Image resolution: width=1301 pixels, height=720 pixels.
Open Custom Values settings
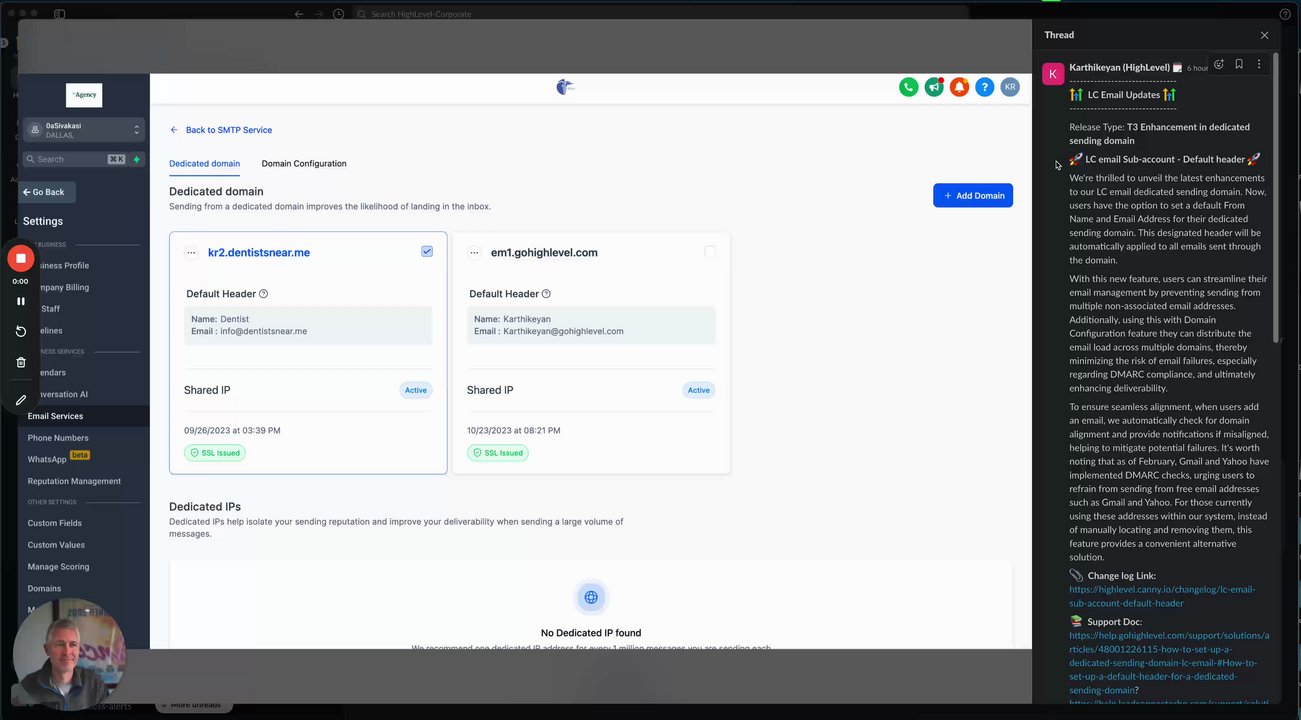click(x=56, y=545)
